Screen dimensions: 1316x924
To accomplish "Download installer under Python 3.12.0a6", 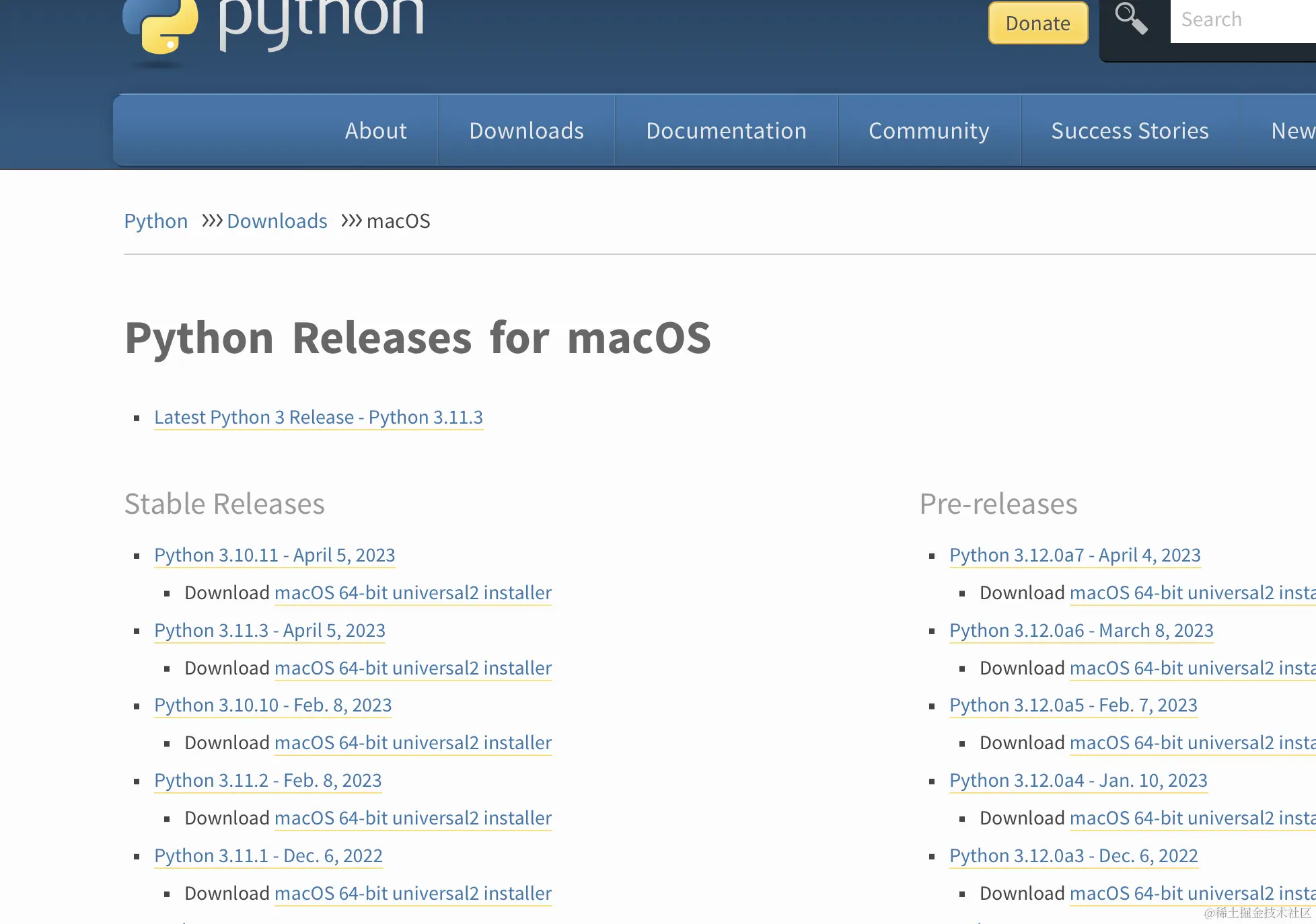I will click(x=1193, y=668).
